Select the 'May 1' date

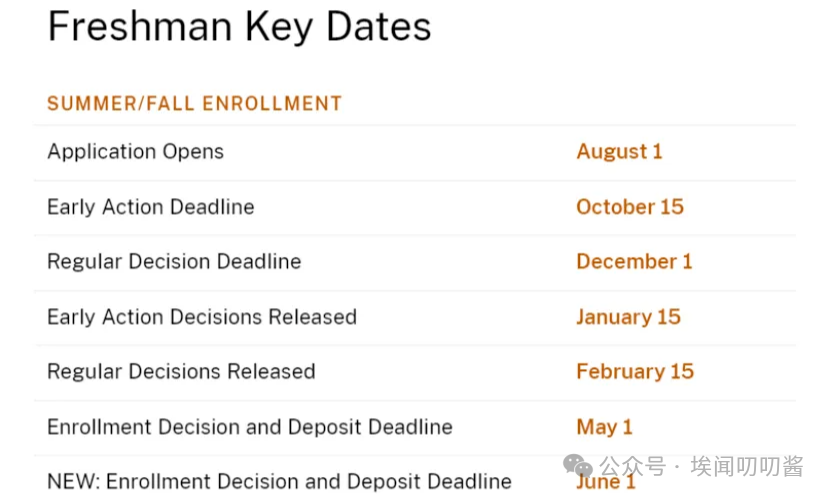(604, 427)
